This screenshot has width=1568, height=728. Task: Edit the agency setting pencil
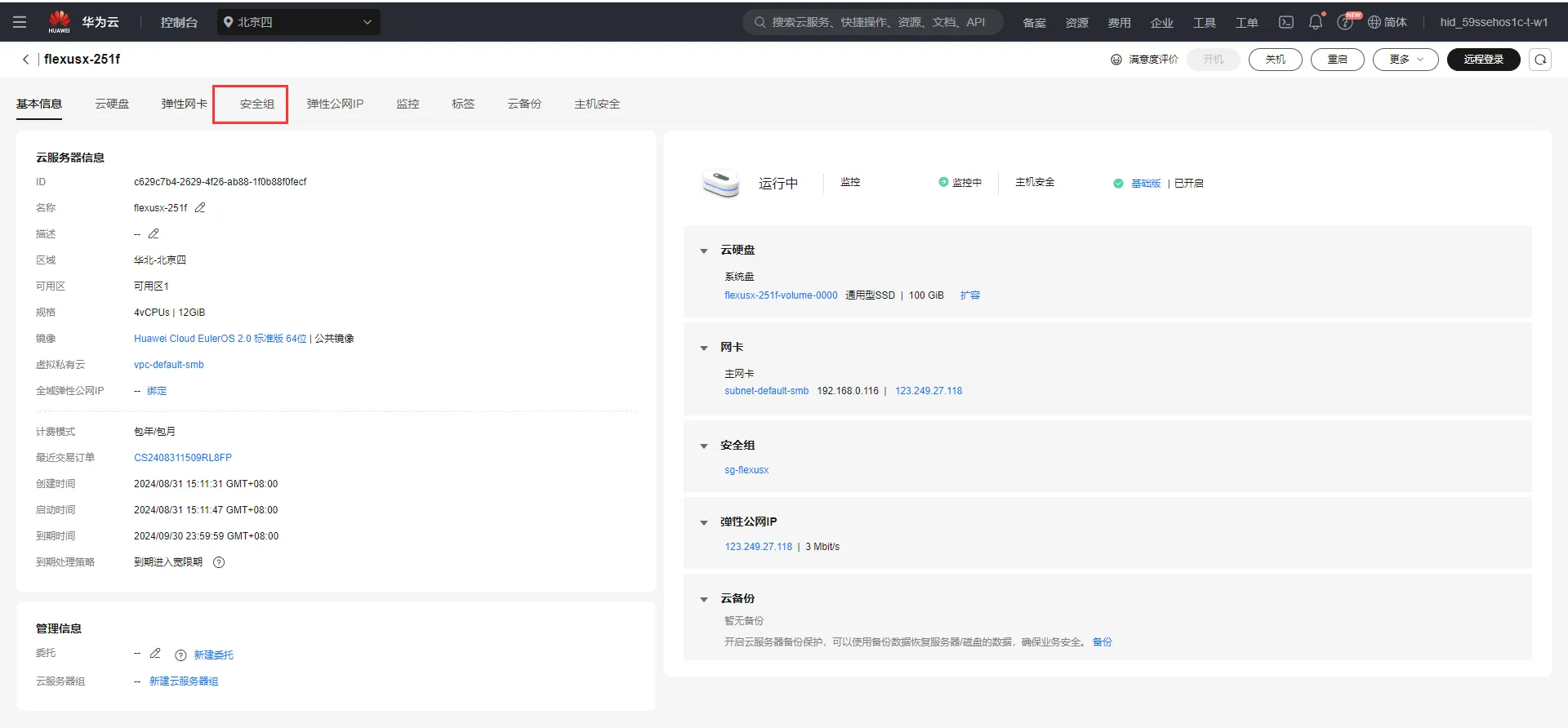(x=155, y=653)
